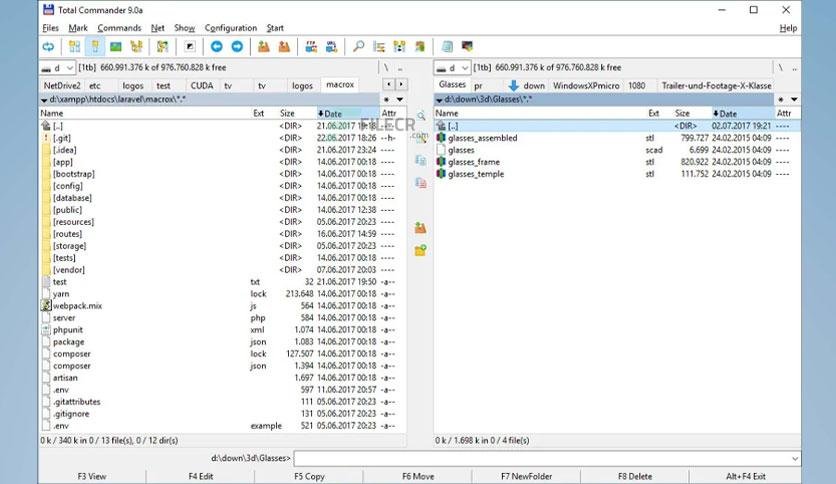Click the URL new FTP connection icon
The height and width of the screenshot is (484, 836).
[x=331, y=47]
